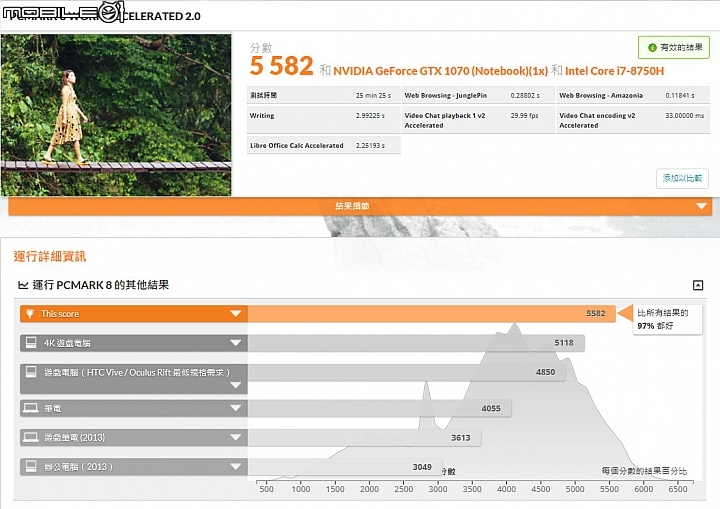Expand the orange 結果細節 bar arrow

[x=701, y=206]
